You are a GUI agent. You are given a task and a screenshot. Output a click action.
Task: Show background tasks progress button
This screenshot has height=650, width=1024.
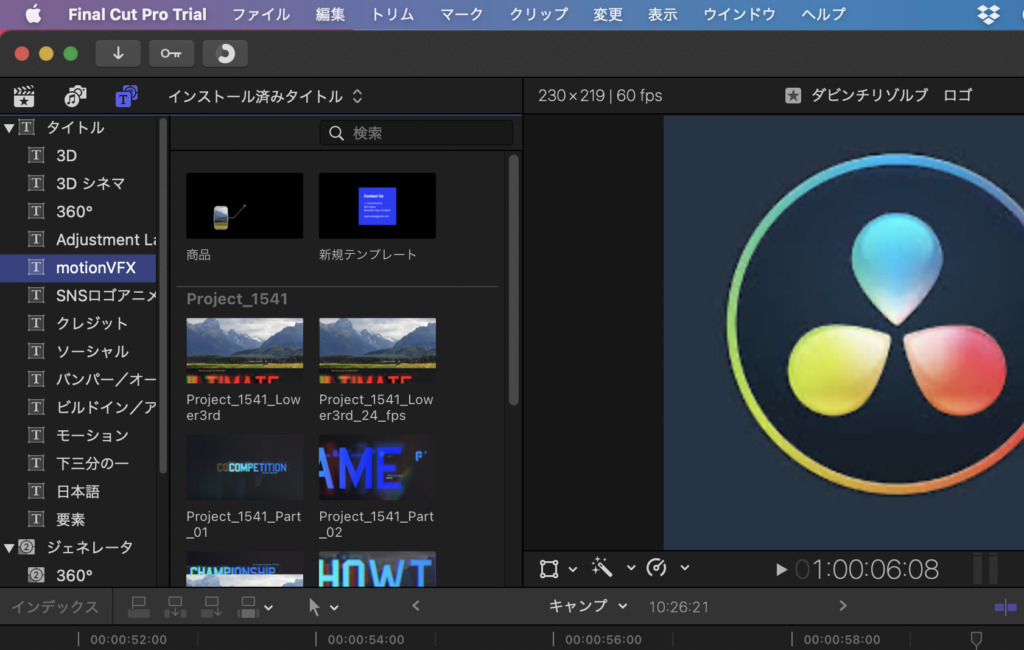tap(225, 54)
